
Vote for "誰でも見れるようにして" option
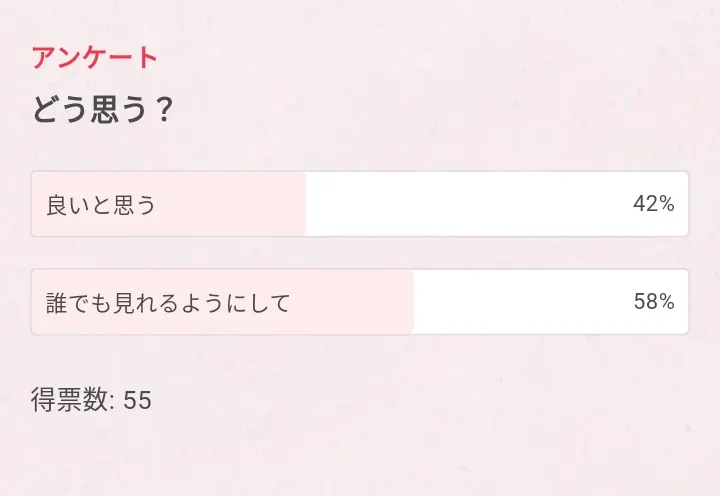click(359, 302)
